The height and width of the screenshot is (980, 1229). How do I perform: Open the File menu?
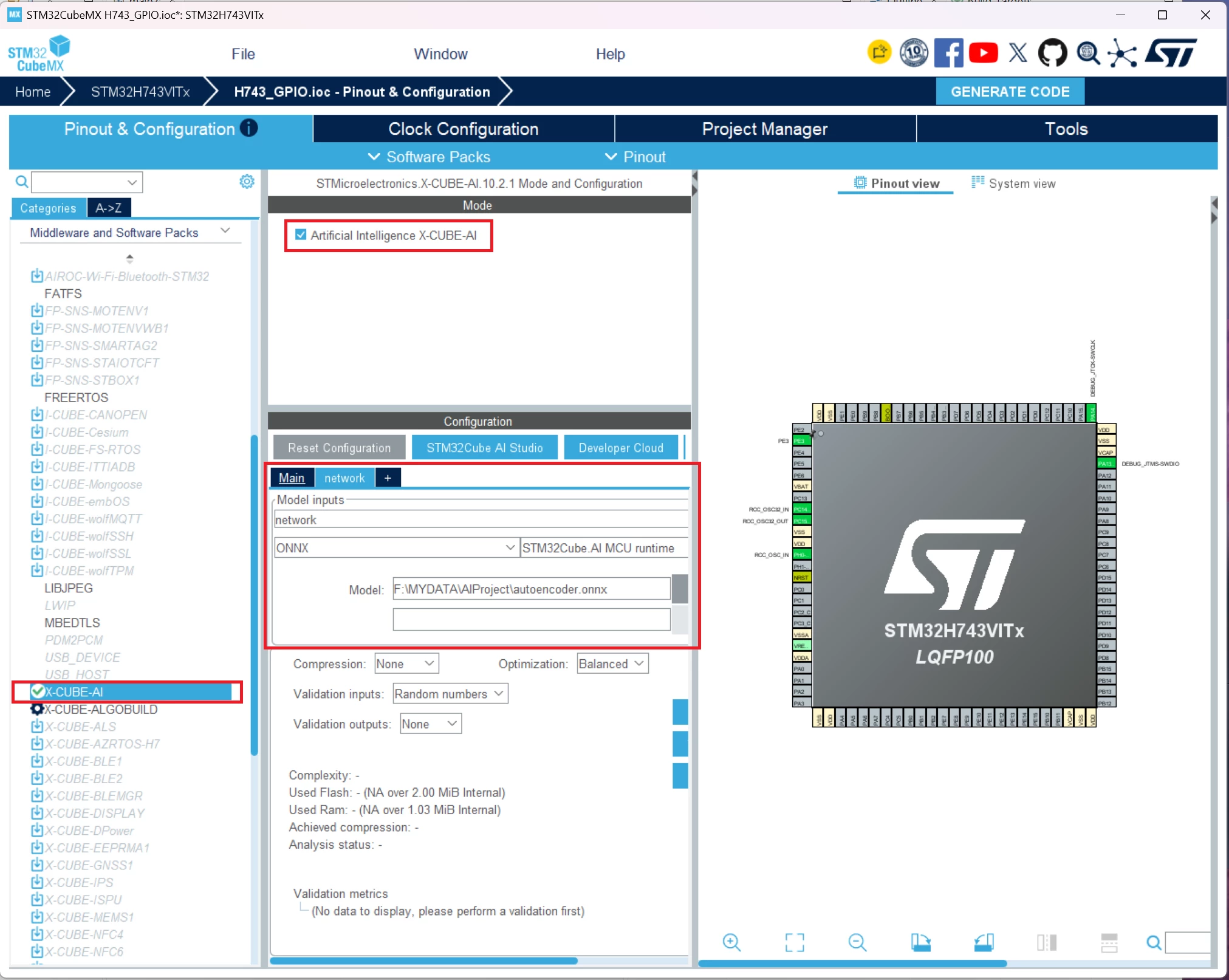(243, 54)
